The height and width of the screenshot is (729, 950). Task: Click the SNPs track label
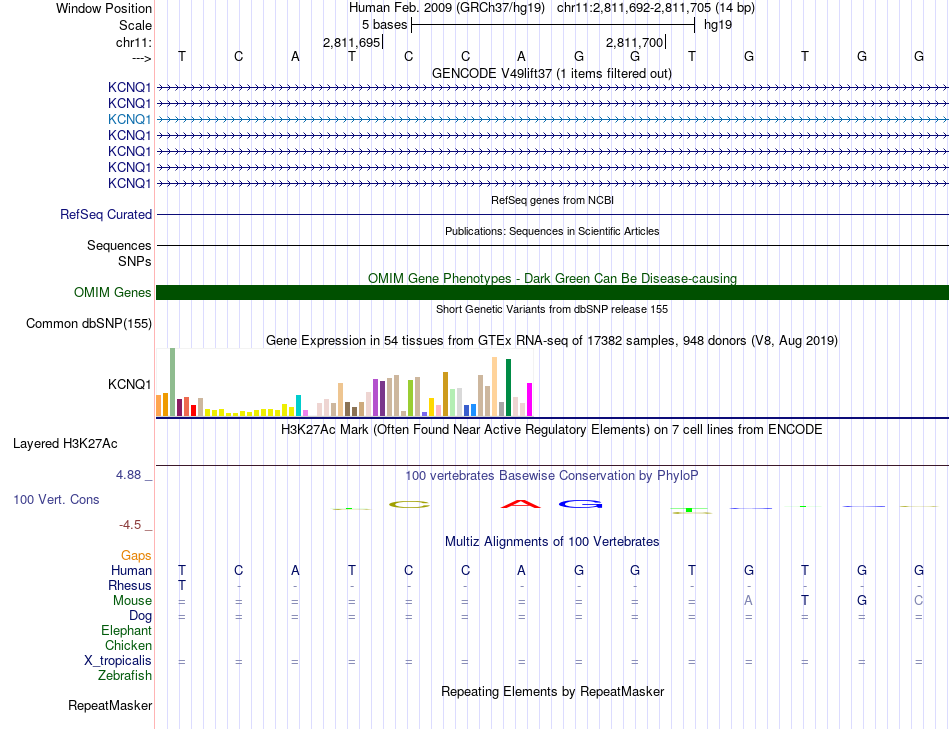[x=135, y=261]
